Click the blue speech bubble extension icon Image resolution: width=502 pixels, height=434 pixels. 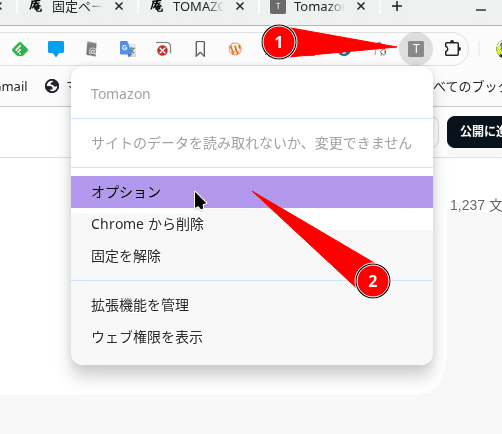[56, 49]
